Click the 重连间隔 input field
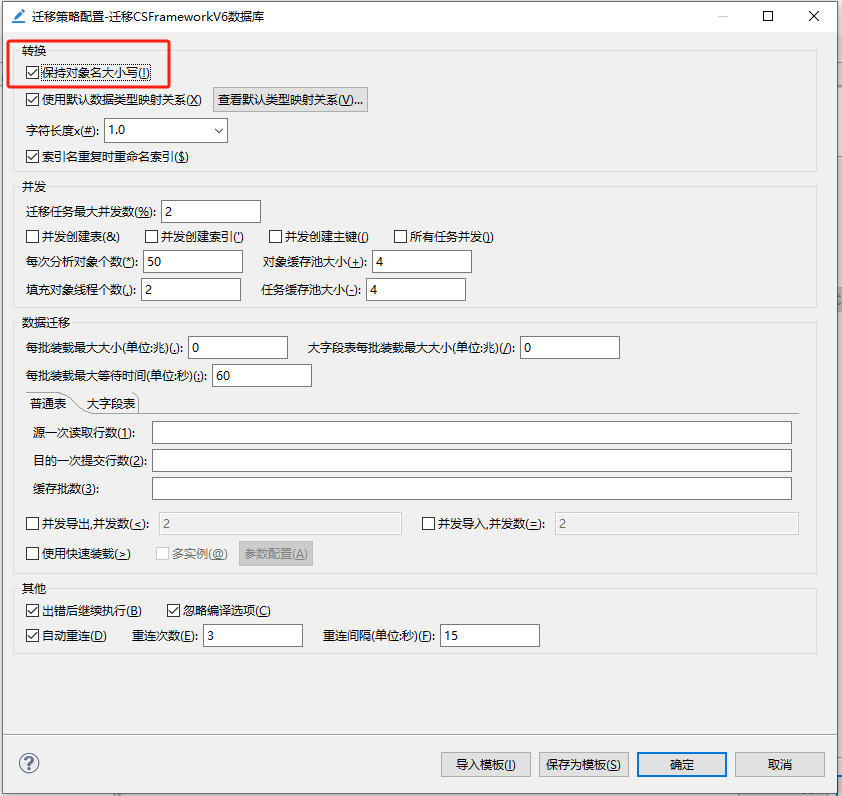This screenshot has width=842, height=796. point(490,635)
